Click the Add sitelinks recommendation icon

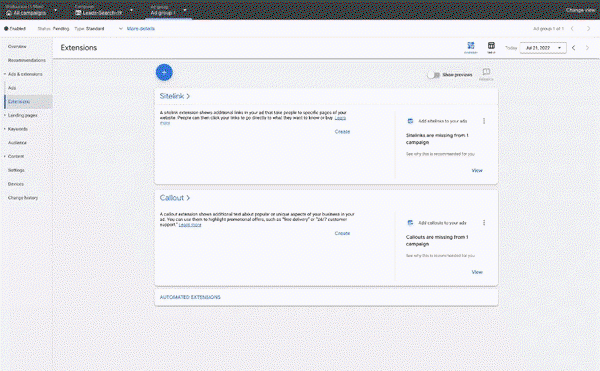pos(410,121)
